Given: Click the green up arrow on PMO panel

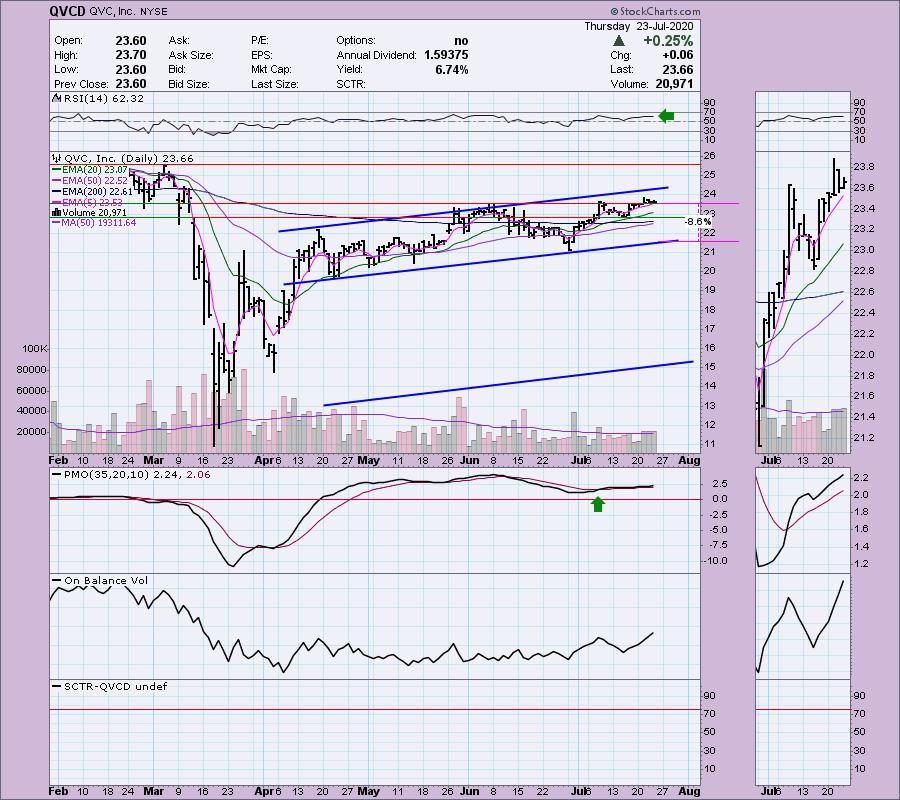Looking at the screenshot, I should (598, 504).
